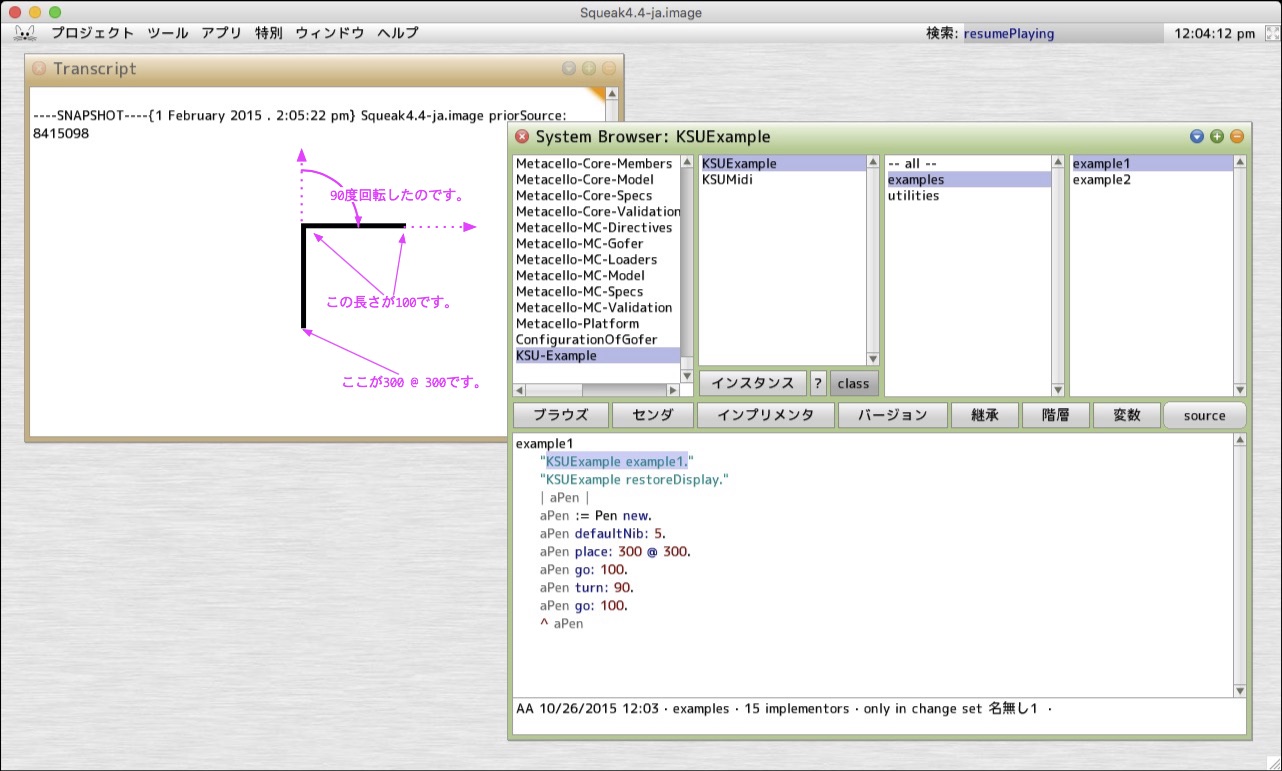The height and width of the screenshot is (771, 1282).
Task: Select Metacello-MC-Gofer package
Action: point(596,244)
